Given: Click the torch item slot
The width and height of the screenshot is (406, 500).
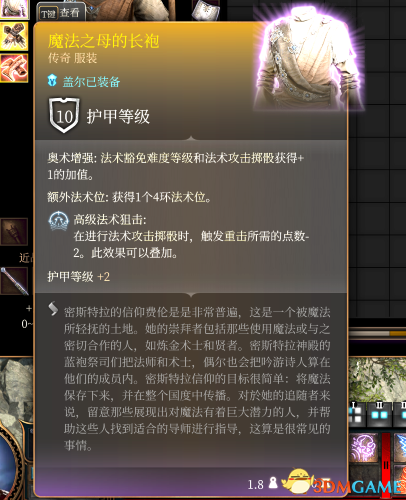Looking at the screenshot, I should click(14, 232).
